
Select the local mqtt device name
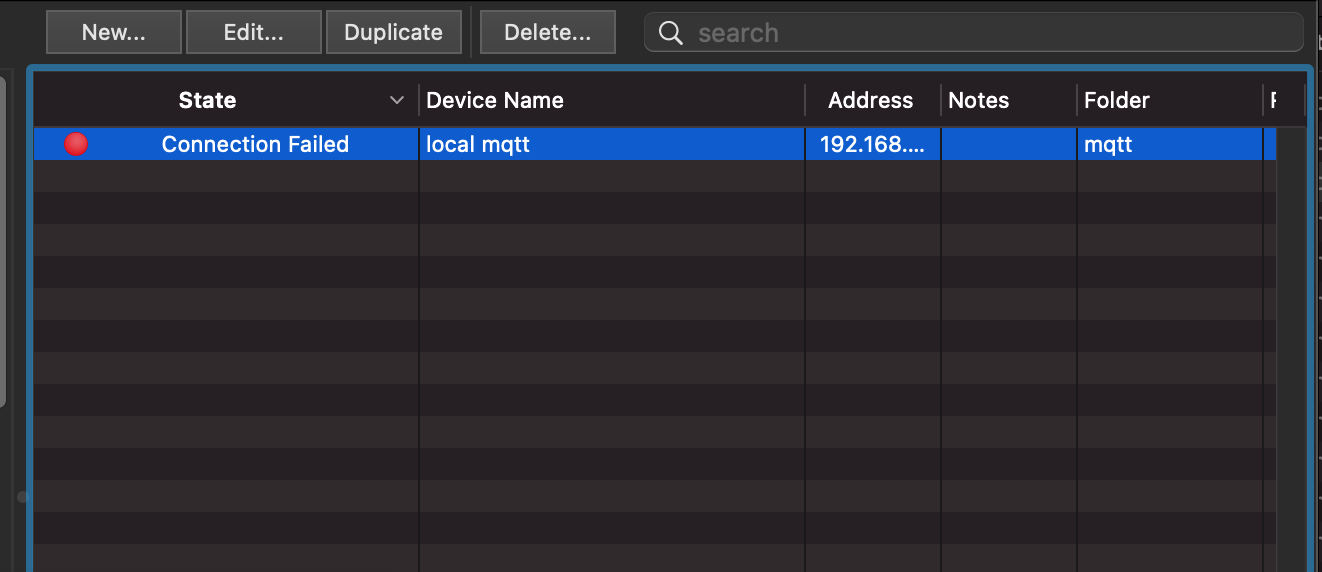[478, 144]
